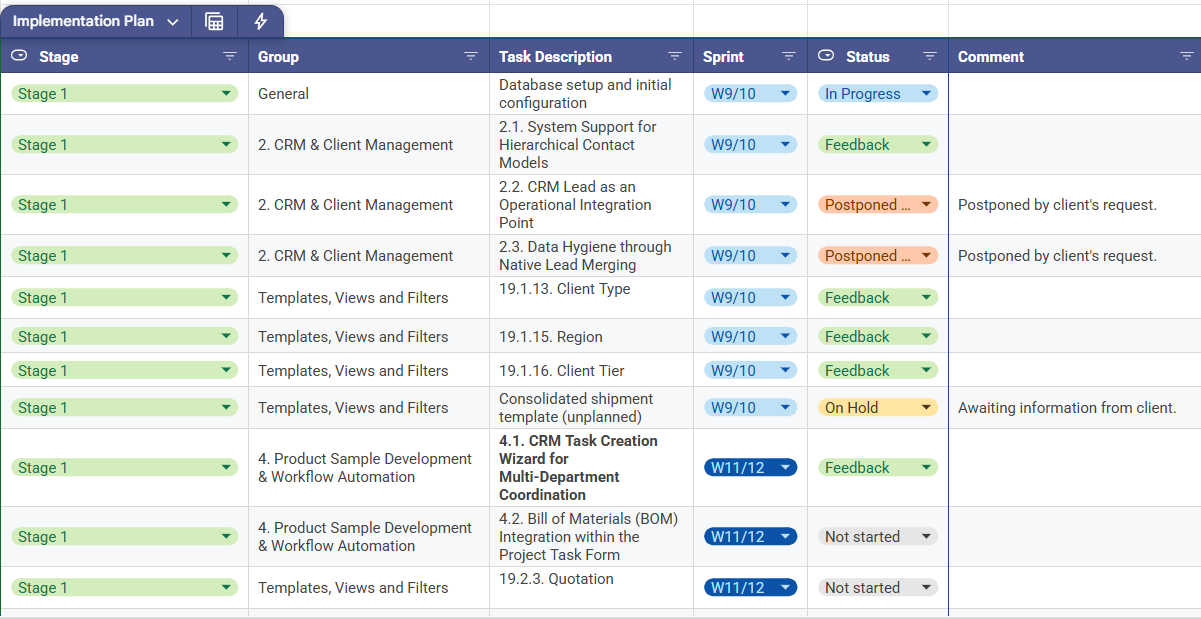The image size is (1201, 619).
Task: Click the dropdown-type icon before the Stage header label
Action: click(19, 56)
